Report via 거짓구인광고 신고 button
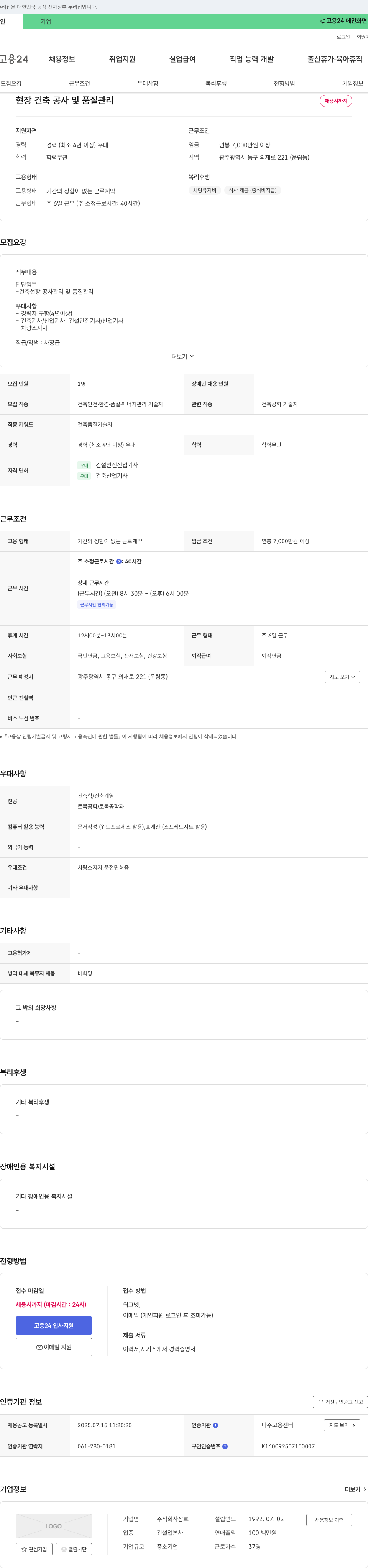 coord(340,1402)
